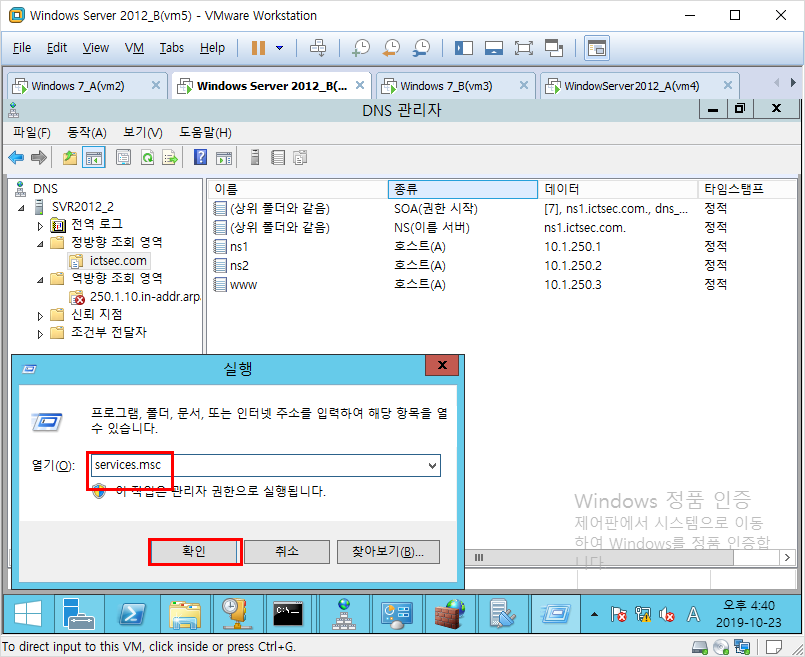Click 찾아보기(B)... button
805x657 pixels.
[x=388, y=551]
